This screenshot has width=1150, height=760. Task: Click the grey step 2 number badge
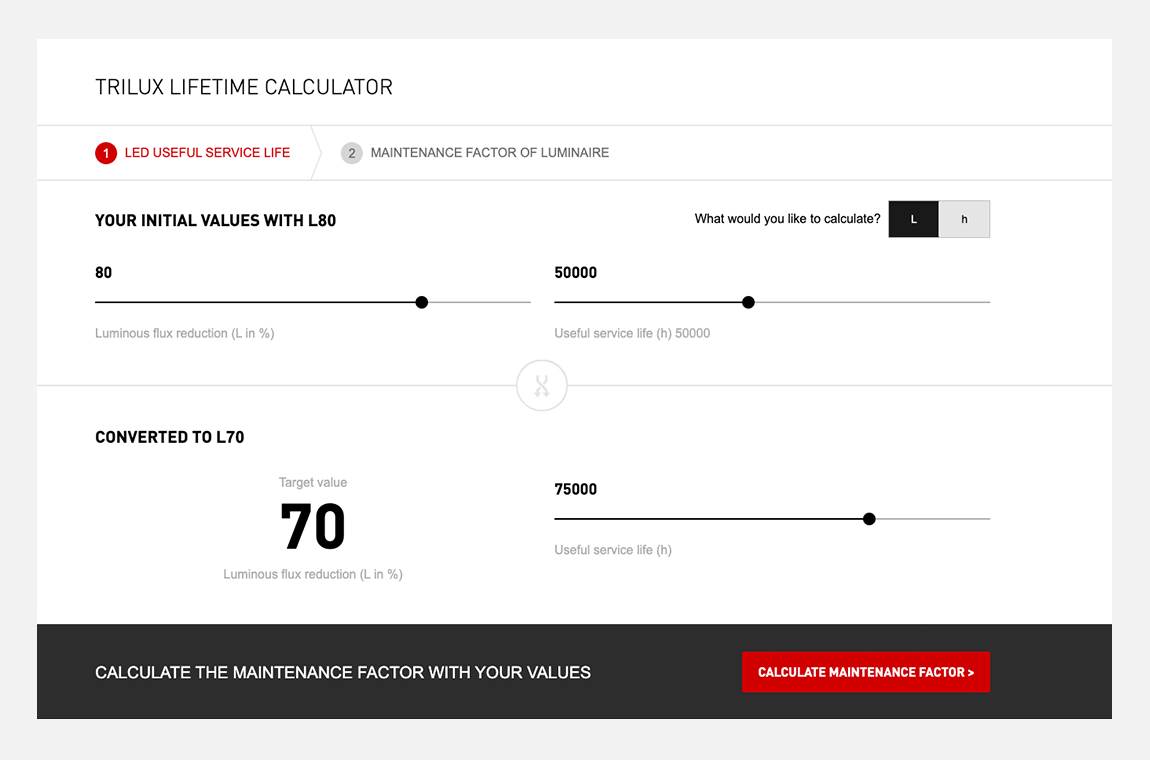pos(351,153)
